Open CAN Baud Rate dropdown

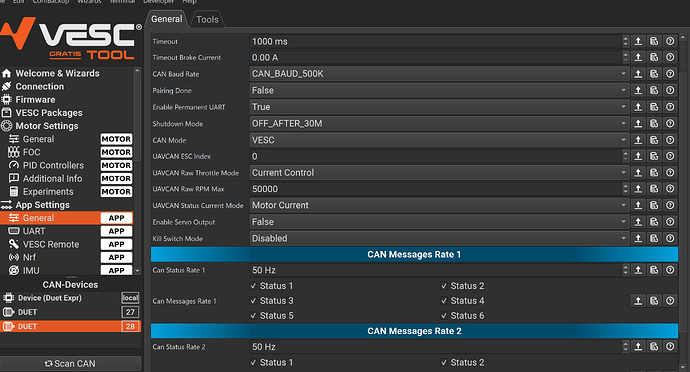click(x=439, y=74)
